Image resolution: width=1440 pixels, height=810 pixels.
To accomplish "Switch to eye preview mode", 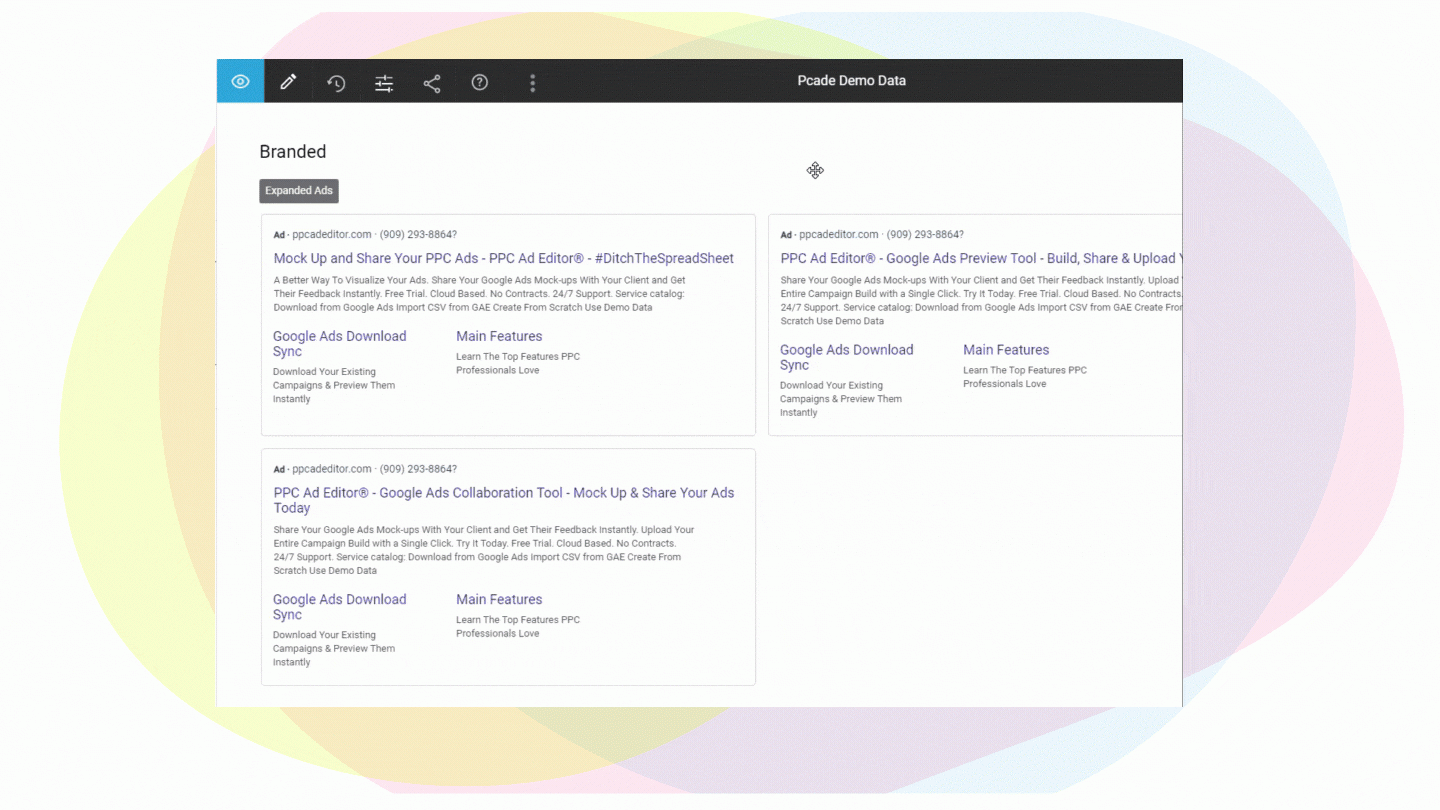I will click(x=240, y=81).
